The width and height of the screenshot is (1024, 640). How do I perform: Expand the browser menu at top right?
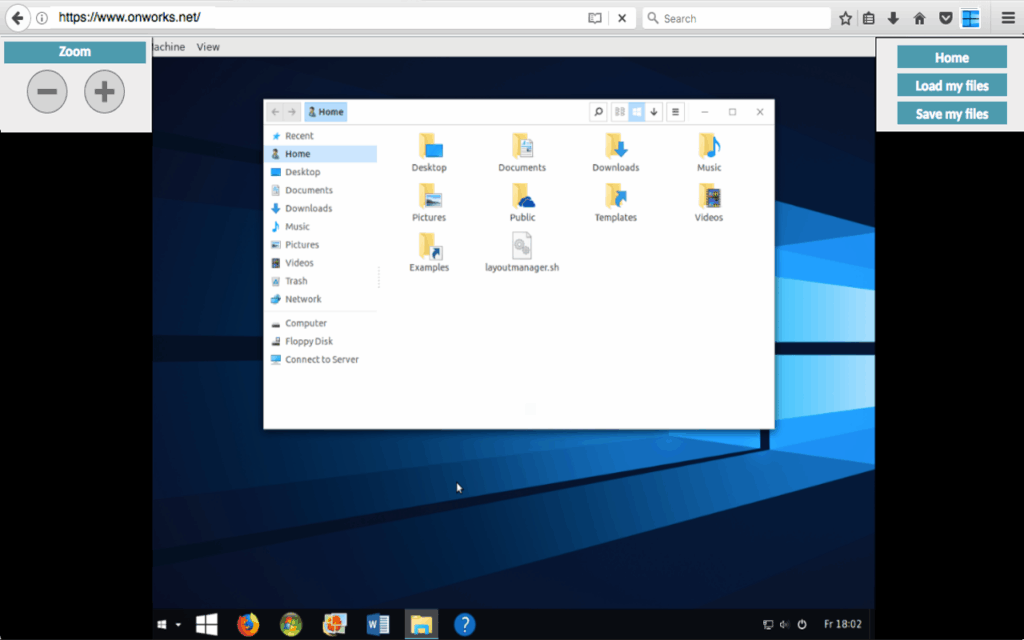[1008, 17]
